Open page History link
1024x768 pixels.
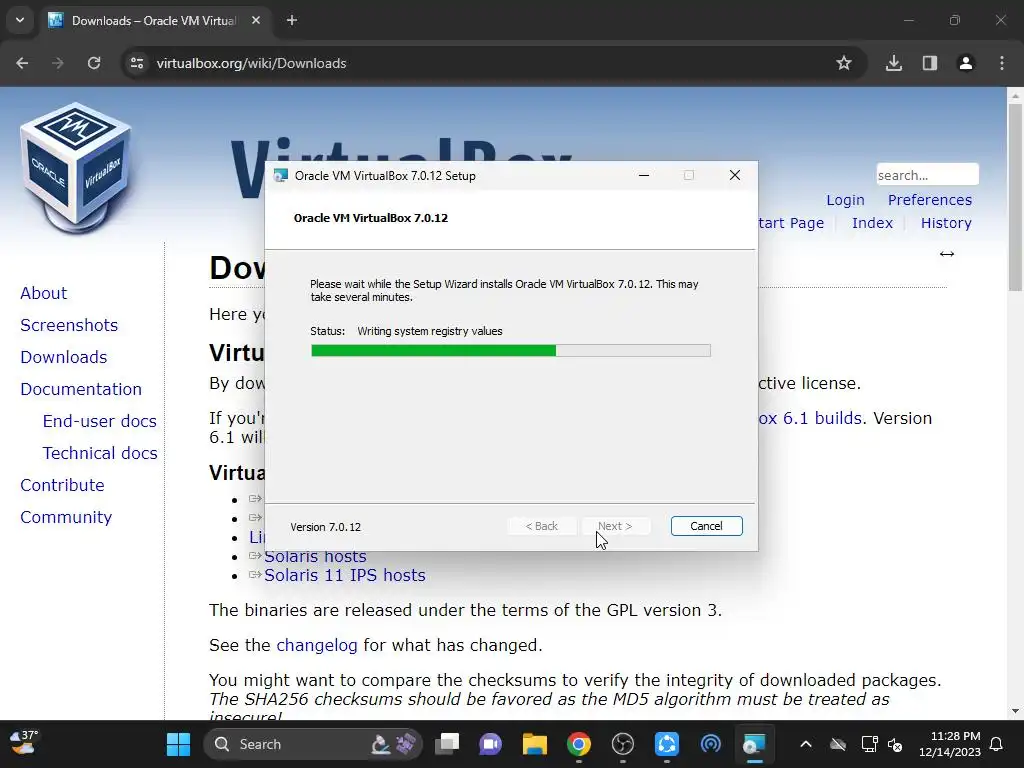[x=946, y=223]
